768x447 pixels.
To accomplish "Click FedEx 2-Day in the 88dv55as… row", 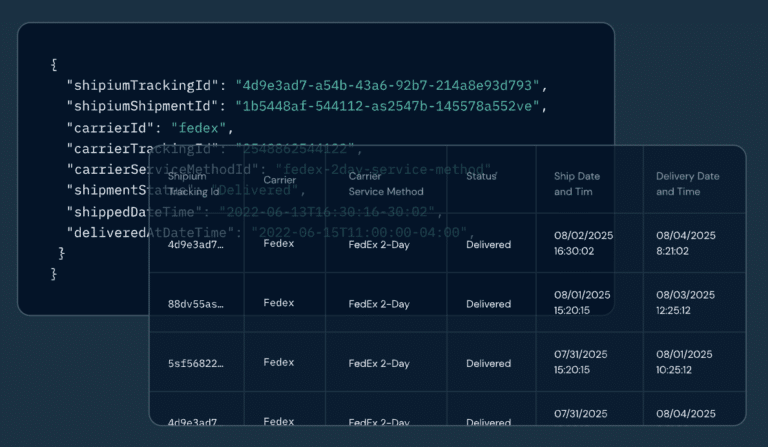I will 379,304.
